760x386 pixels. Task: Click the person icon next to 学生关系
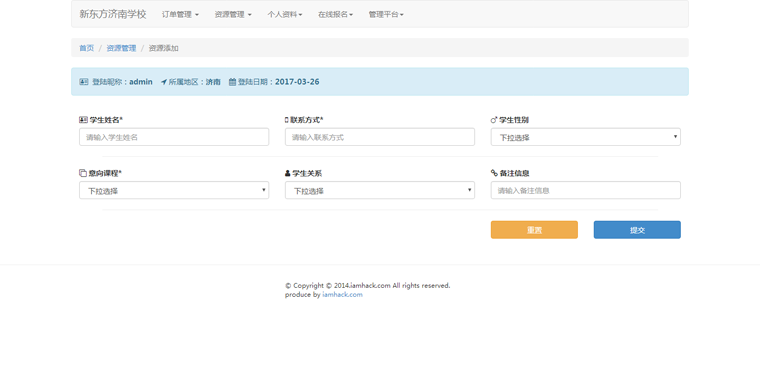287,173
